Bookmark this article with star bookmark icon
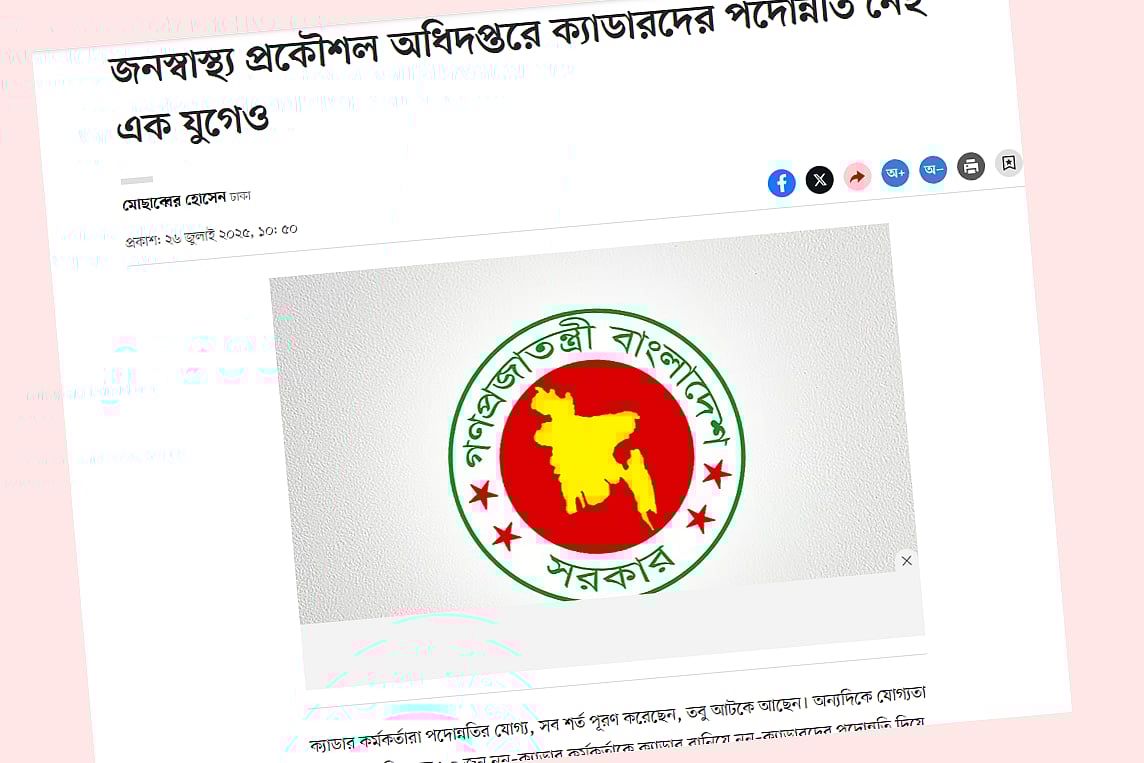The image size is (1144, 763). [x=1009, y=163]
